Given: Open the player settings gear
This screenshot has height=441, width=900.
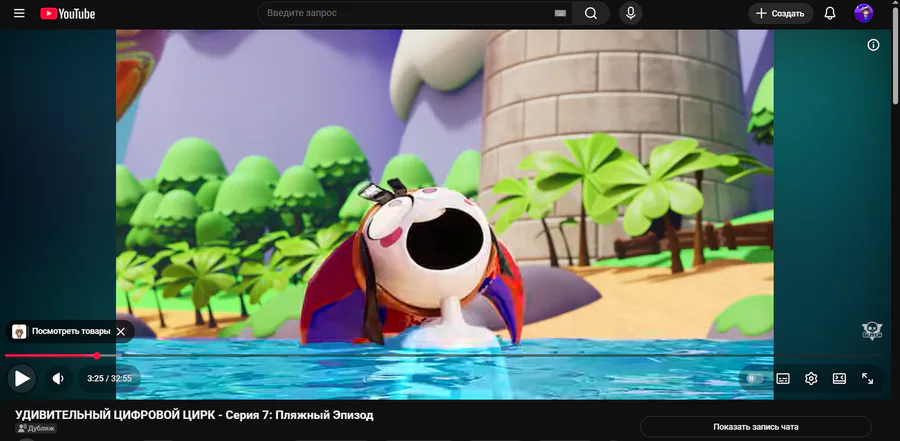Looking at the screenshot, I should 811,378.
